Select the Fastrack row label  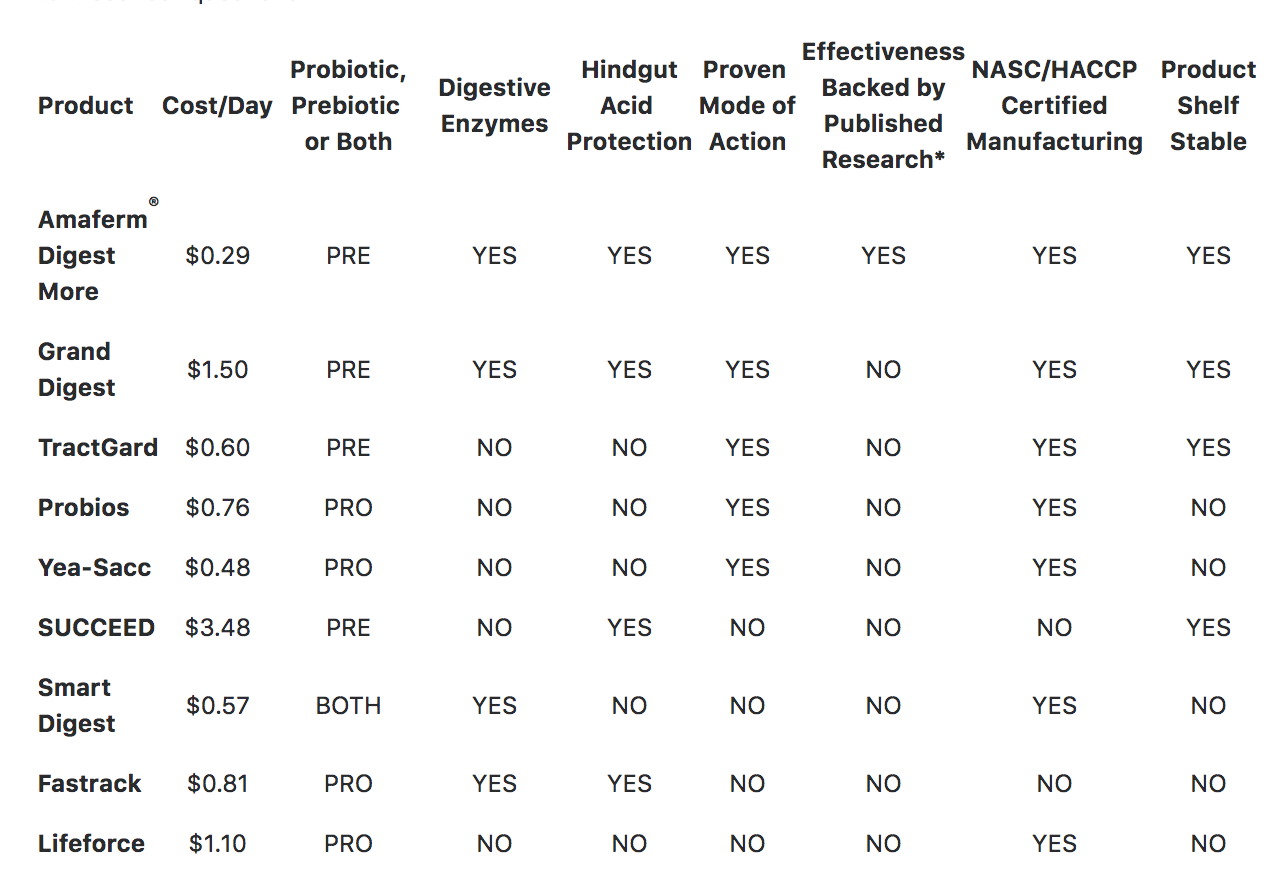(x=90, y=784)
